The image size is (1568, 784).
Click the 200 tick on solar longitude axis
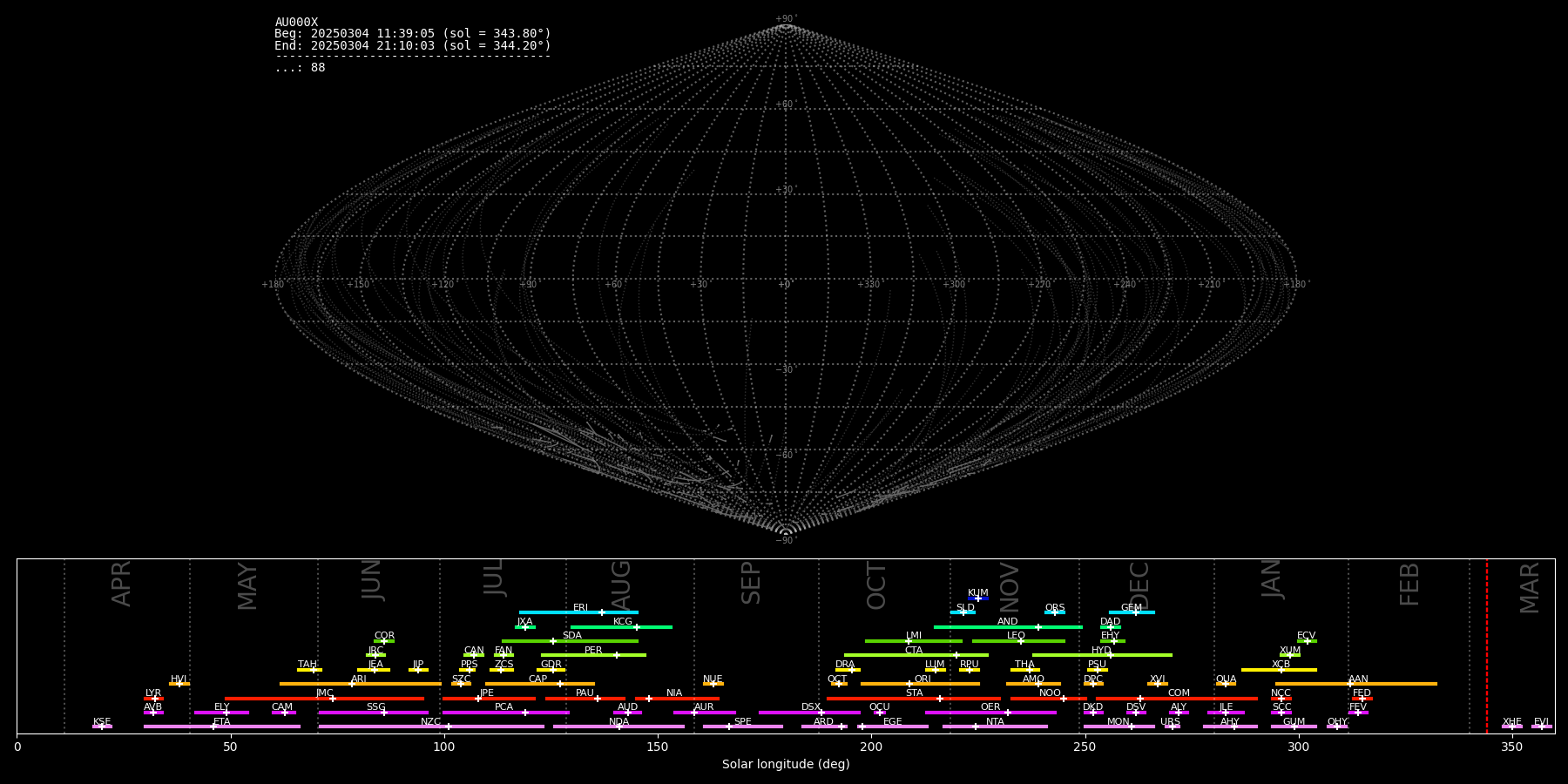(x=871, y=746)
